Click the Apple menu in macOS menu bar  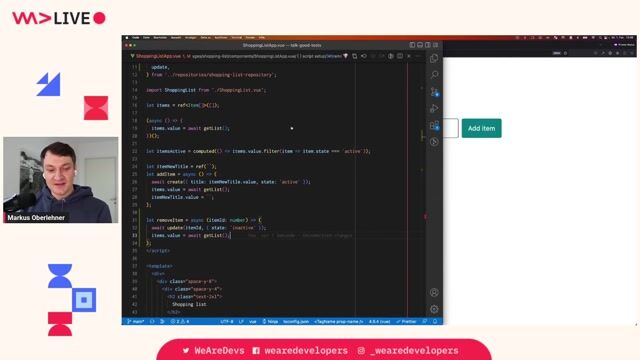coord(127,38)
